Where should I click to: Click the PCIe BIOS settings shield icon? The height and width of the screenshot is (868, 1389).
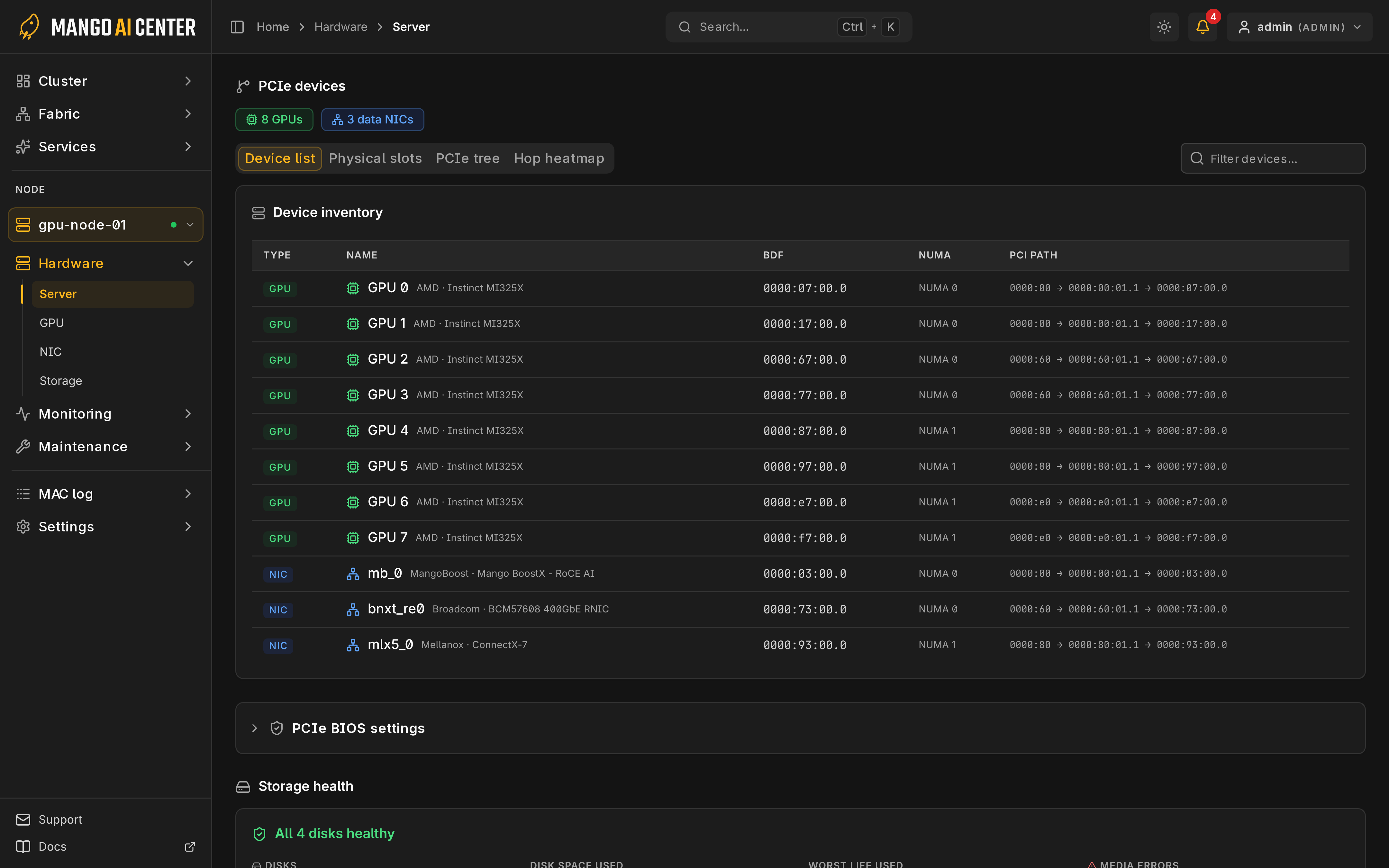click(277, 728)
